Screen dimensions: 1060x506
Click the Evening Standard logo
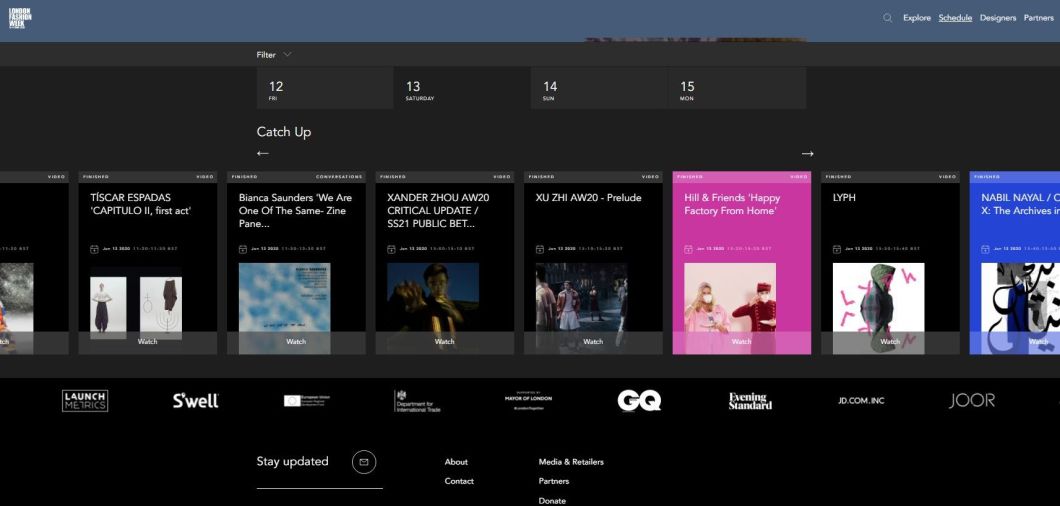tap(750, 401)
